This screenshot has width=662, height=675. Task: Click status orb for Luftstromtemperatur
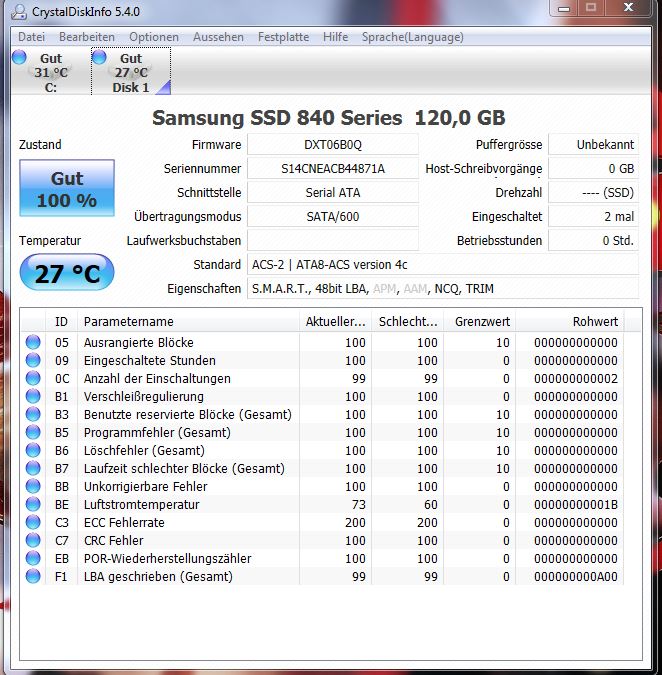33,504
